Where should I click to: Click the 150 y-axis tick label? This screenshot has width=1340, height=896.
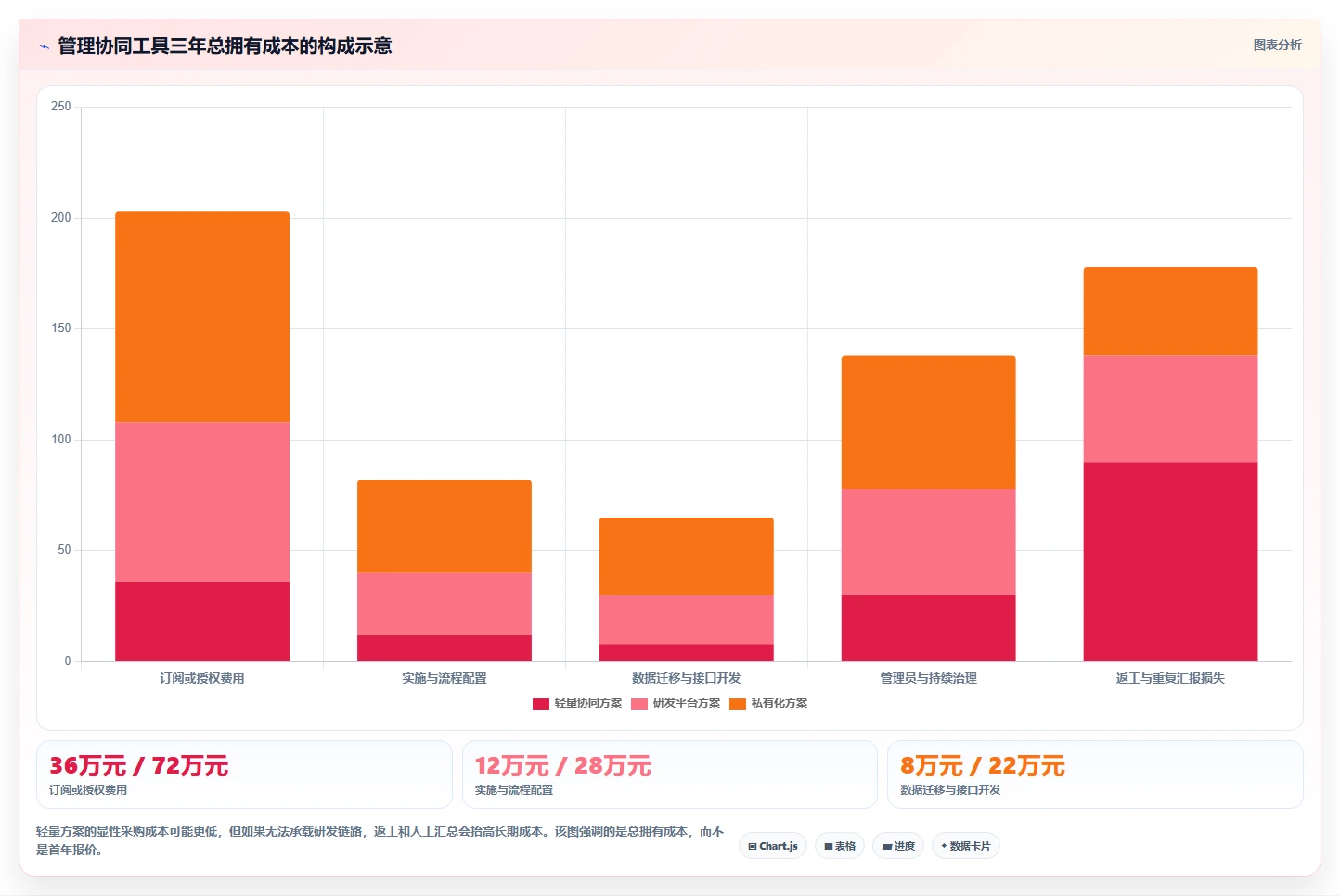coord(61,328)
